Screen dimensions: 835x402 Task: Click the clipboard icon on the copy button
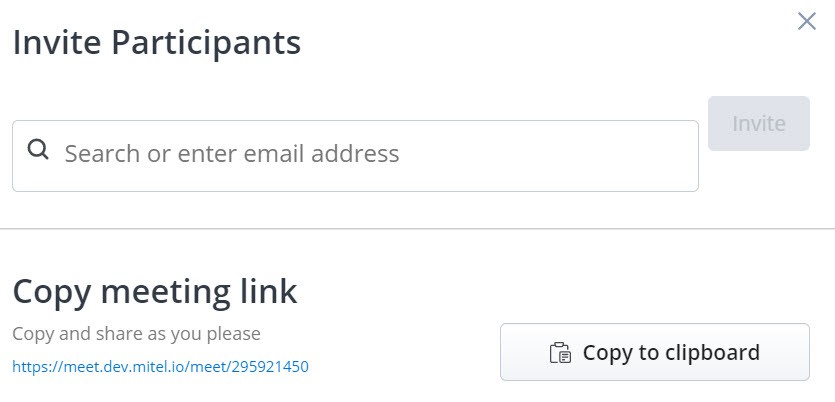[x=560, y=353]
